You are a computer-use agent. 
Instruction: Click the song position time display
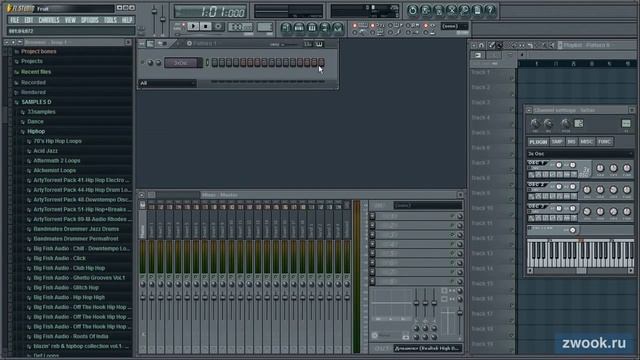[x=210, y=12]
